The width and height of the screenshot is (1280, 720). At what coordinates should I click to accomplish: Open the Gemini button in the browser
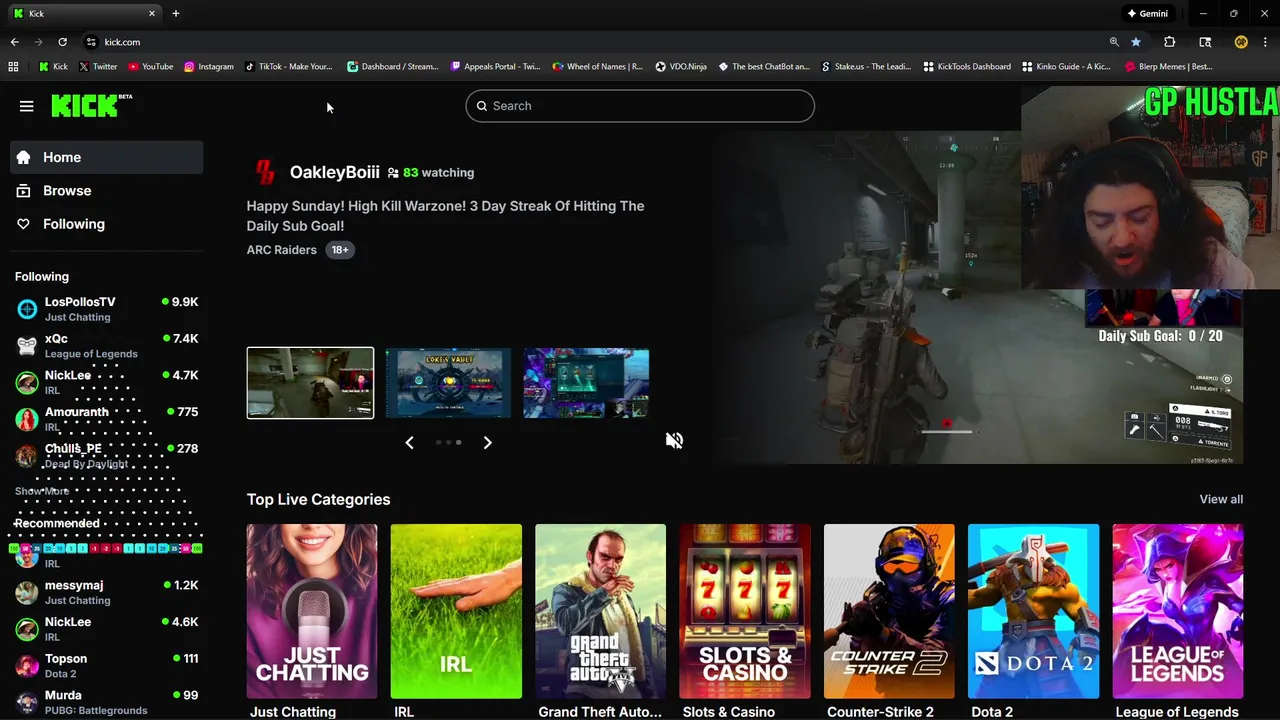(x=1147, y=13)
